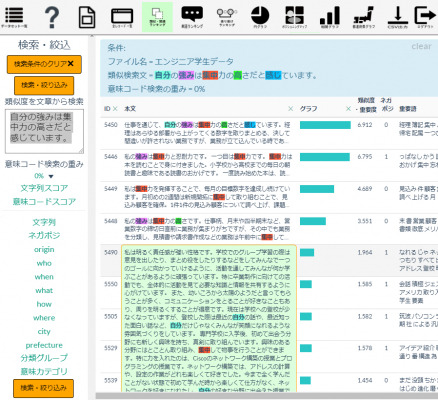
Task: Open the positioning map icon
Action: [x=294, y=17]
